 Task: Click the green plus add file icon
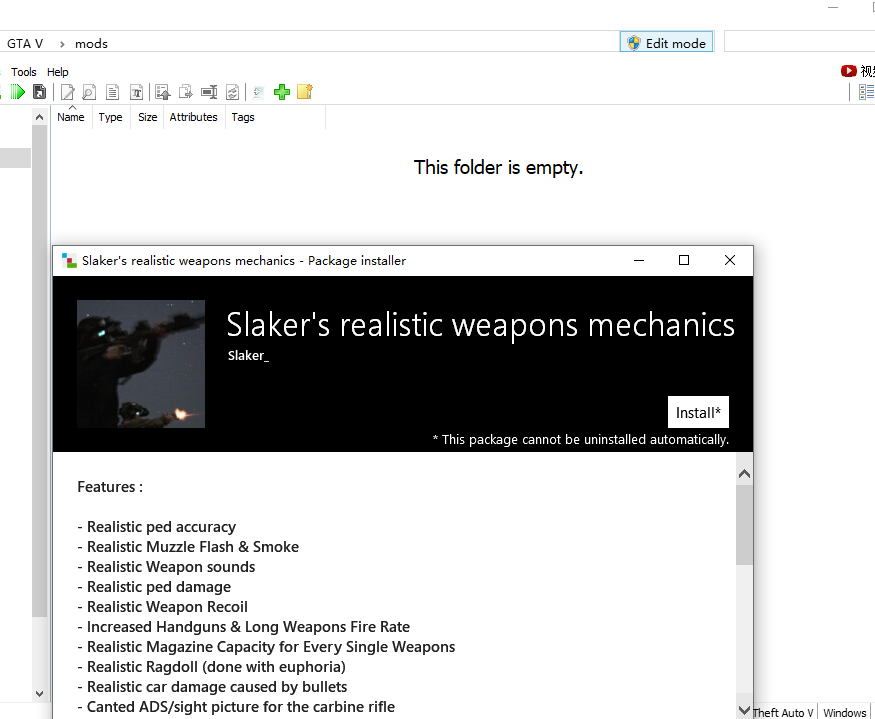click(x=282, y=92)
